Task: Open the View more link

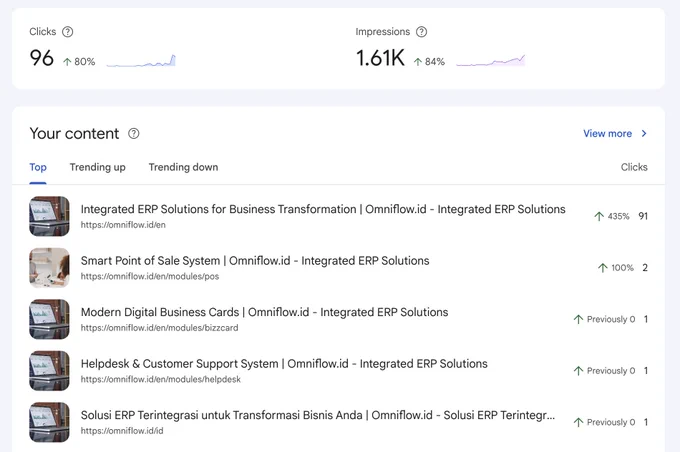Action: (607, 134)
